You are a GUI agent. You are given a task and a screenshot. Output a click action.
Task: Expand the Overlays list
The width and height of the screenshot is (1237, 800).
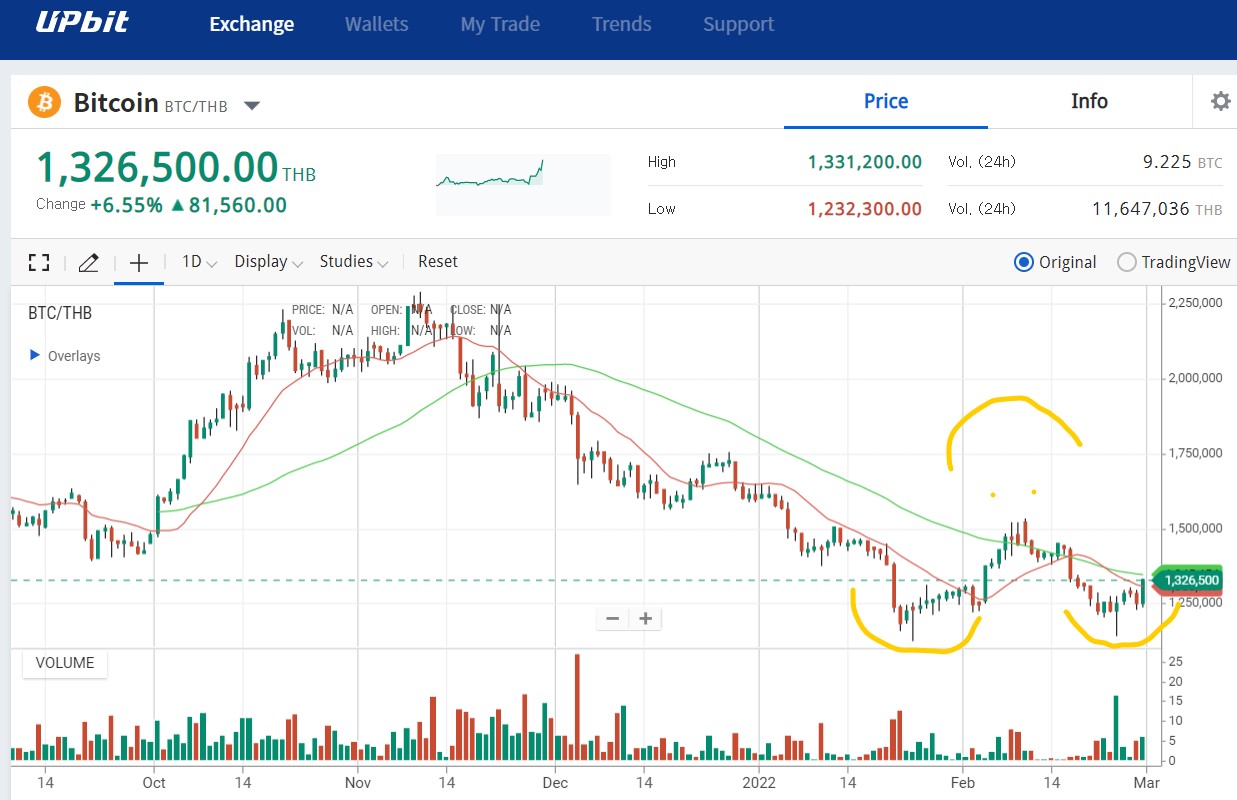(x=65, y=356)
